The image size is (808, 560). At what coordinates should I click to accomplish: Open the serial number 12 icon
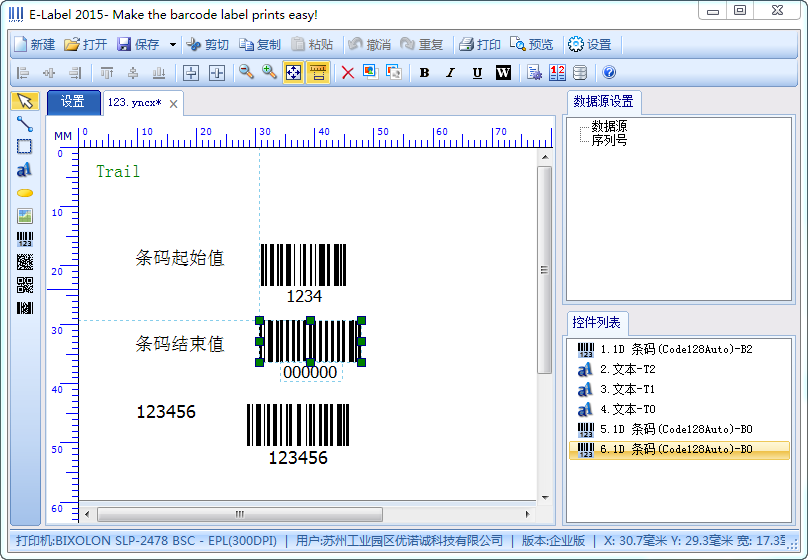tap(557, 73)
